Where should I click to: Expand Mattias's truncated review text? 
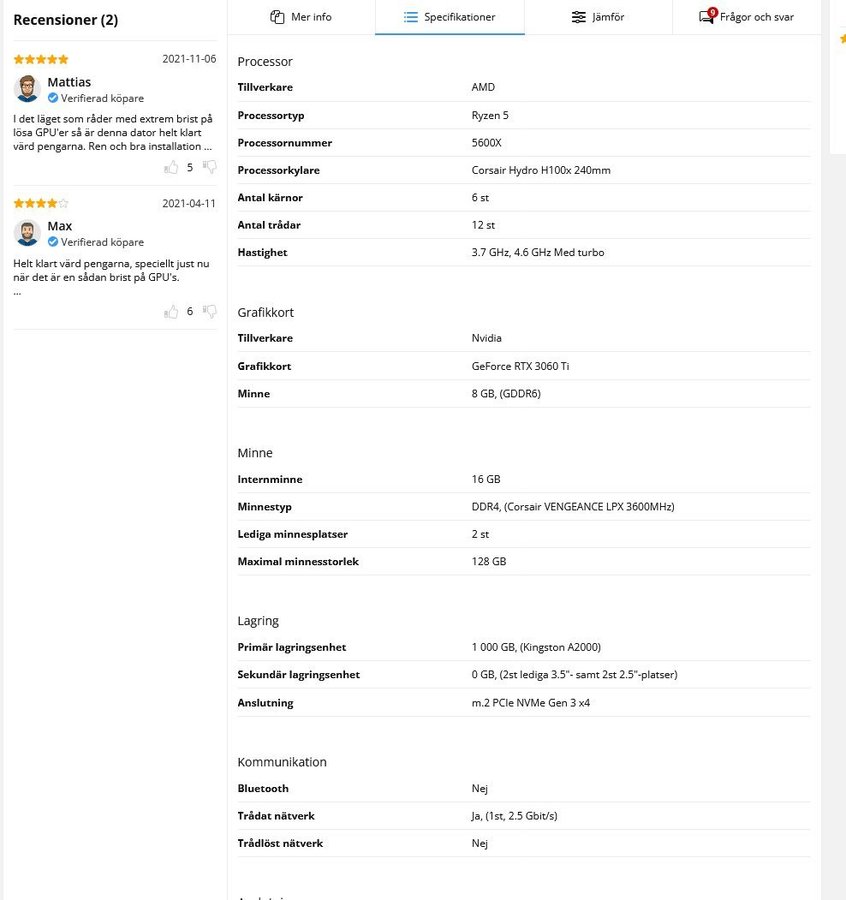pyautogui.click(x=208, y=146)
